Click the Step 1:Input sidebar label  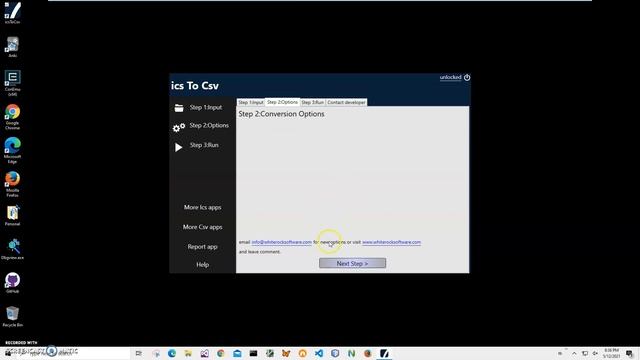(206, 107)
